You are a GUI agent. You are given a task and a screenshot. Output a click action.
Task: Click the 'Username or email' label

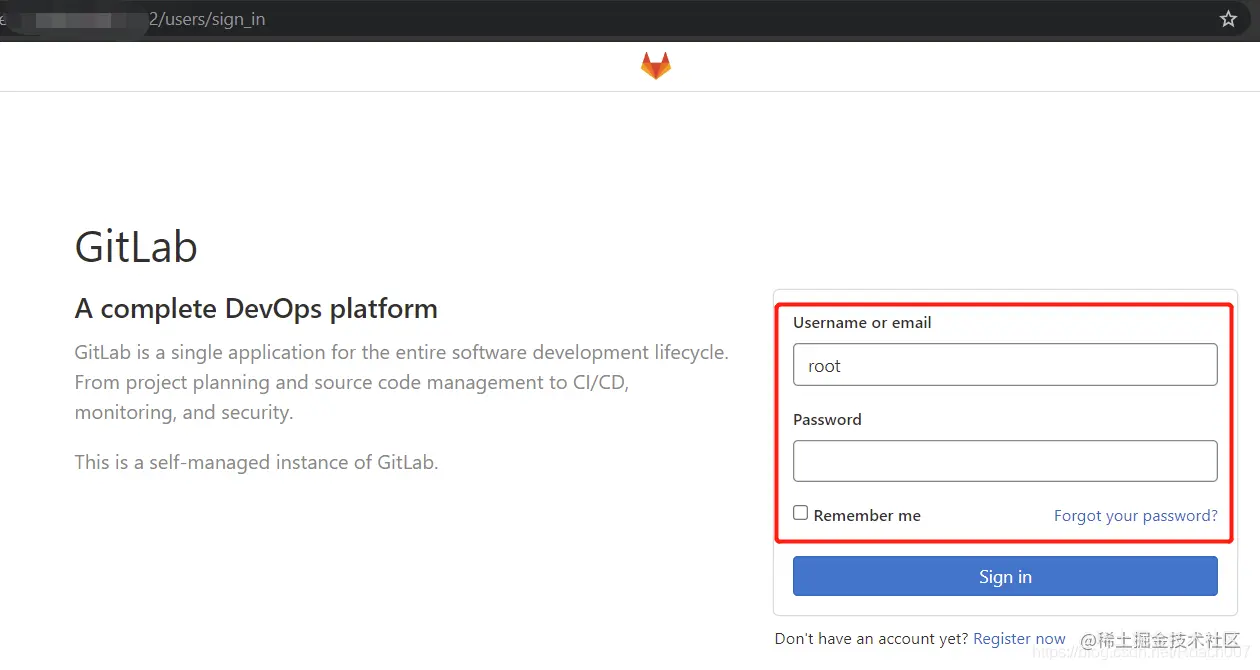coord(862,323)
